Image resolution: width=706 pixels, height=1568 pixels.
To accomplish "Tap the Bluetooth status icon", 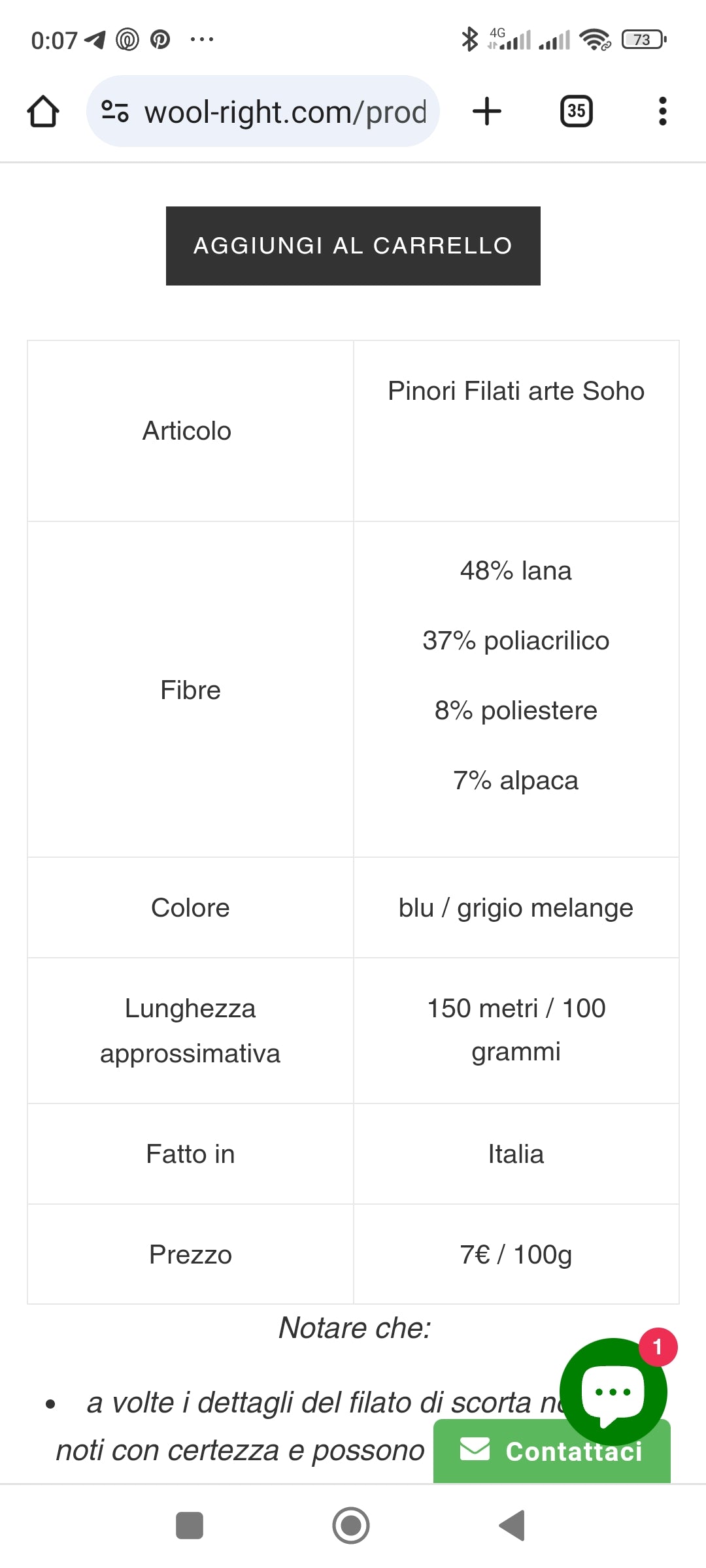I will (469, 40).
